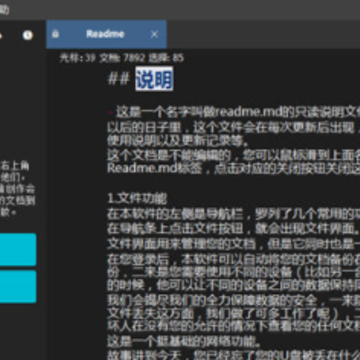
Task: Click the lower cyan button in left panel
Action: [x=18, y=286]
